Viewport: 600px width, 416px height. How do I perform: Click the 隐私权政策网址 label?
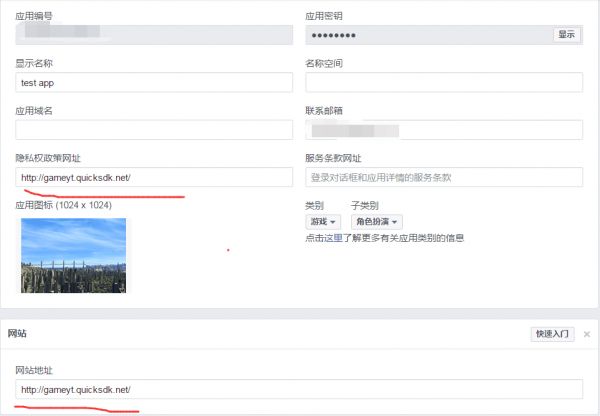[x=48, y=158]
